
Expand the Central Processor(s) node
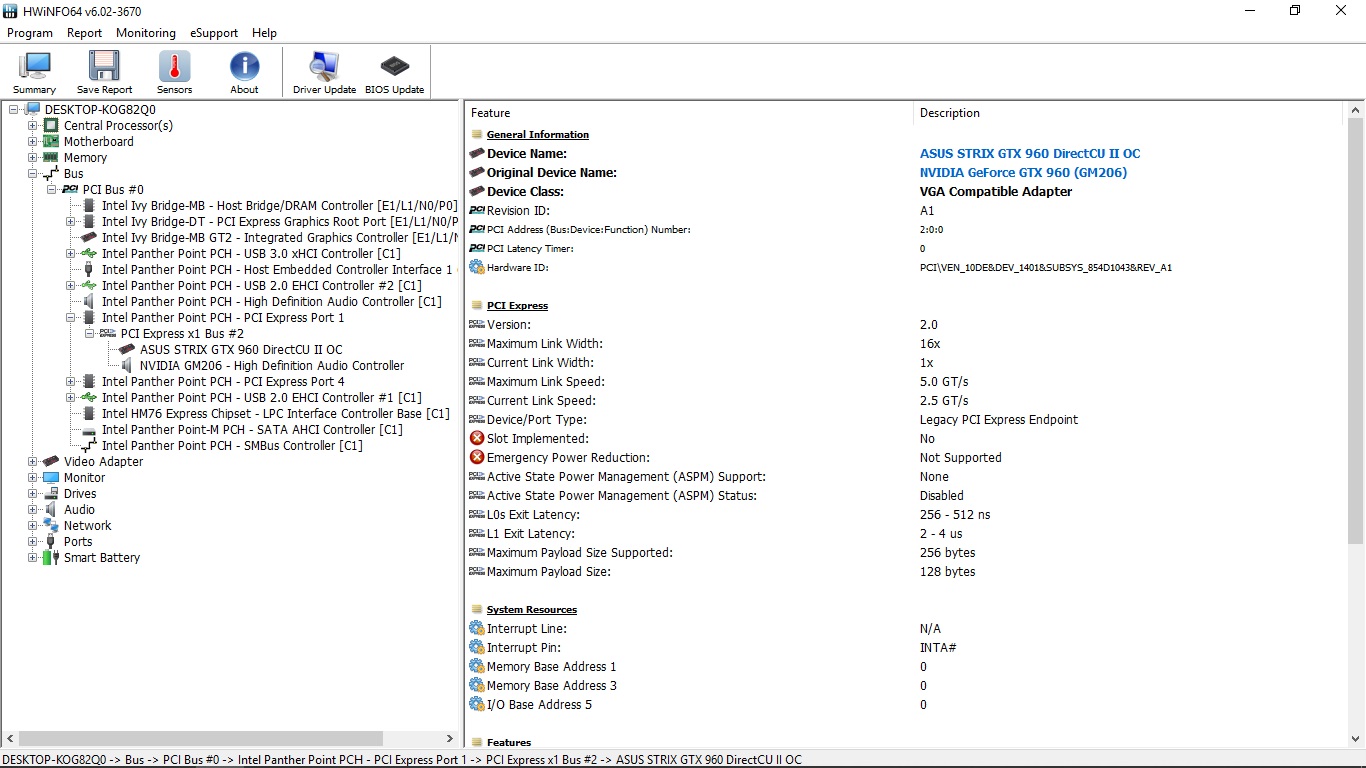33,126
